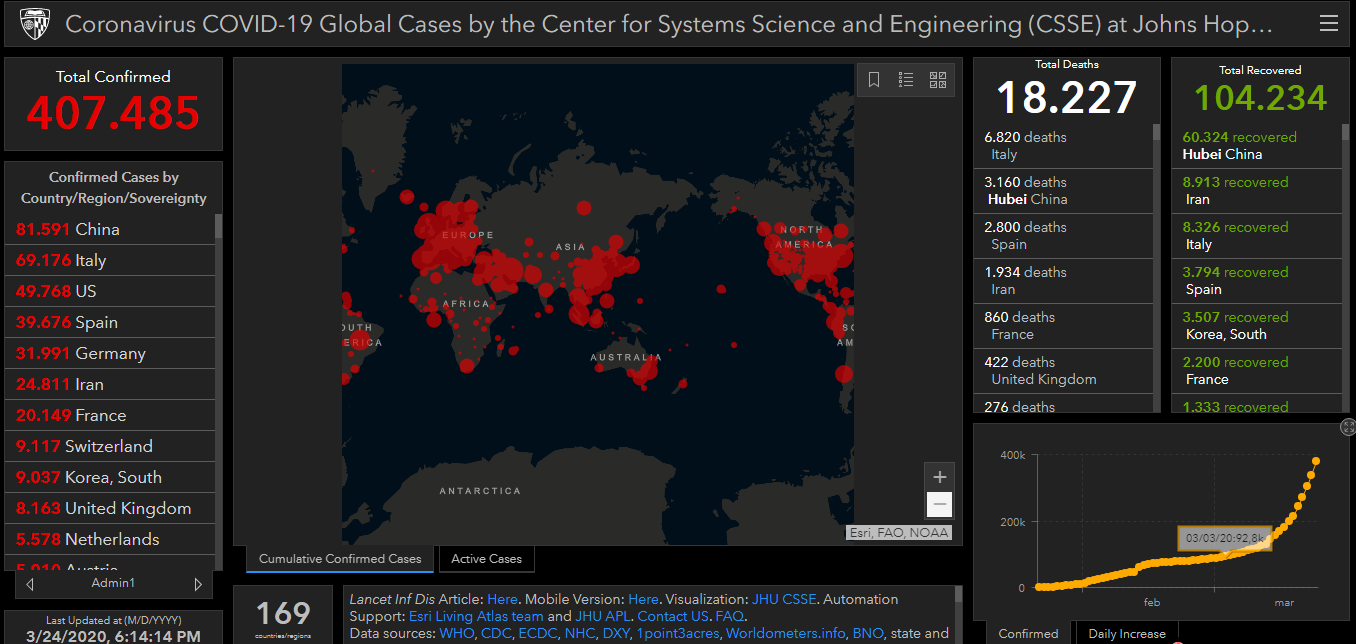
Task: Open the NHC data source link
Action: pyautogui.click(x=581, y=633)
